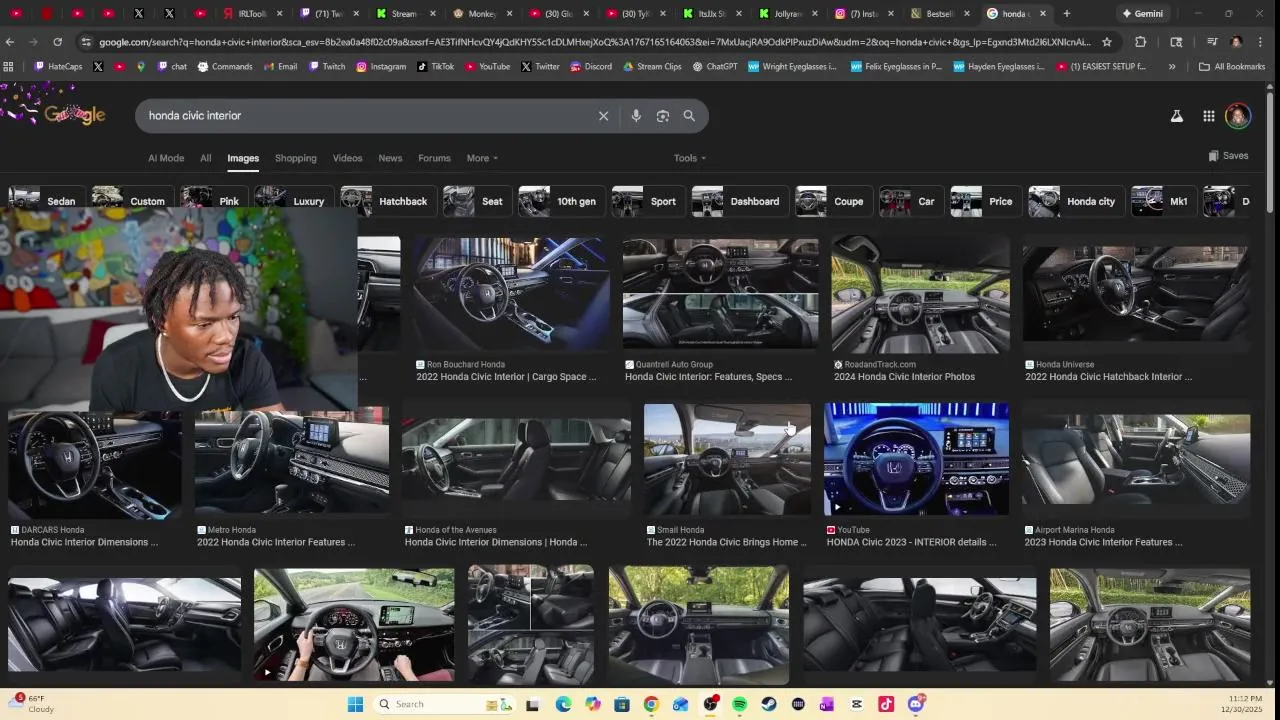Open the Chrome extensions puzzle icon
Viewport: 1280px width, 720px height.
click(1141, 42)
